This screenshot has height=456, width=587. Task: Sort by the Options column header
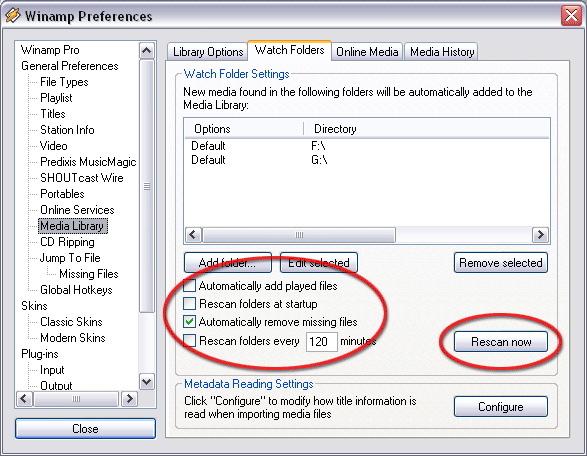point(244,129)
